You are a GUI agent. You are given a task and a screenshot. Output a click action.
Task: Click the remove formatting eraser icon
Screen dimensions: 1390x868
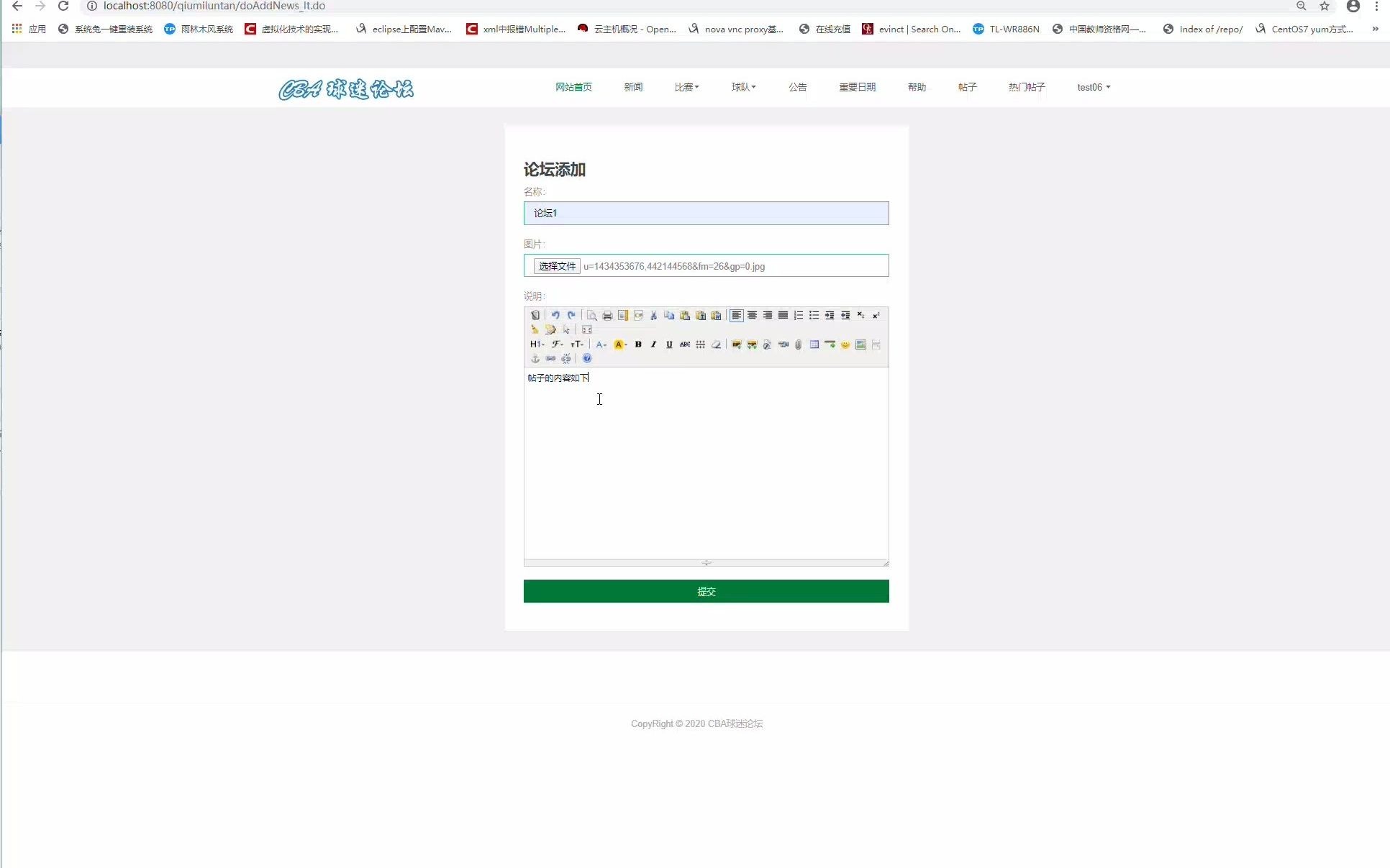click(716, 344)
